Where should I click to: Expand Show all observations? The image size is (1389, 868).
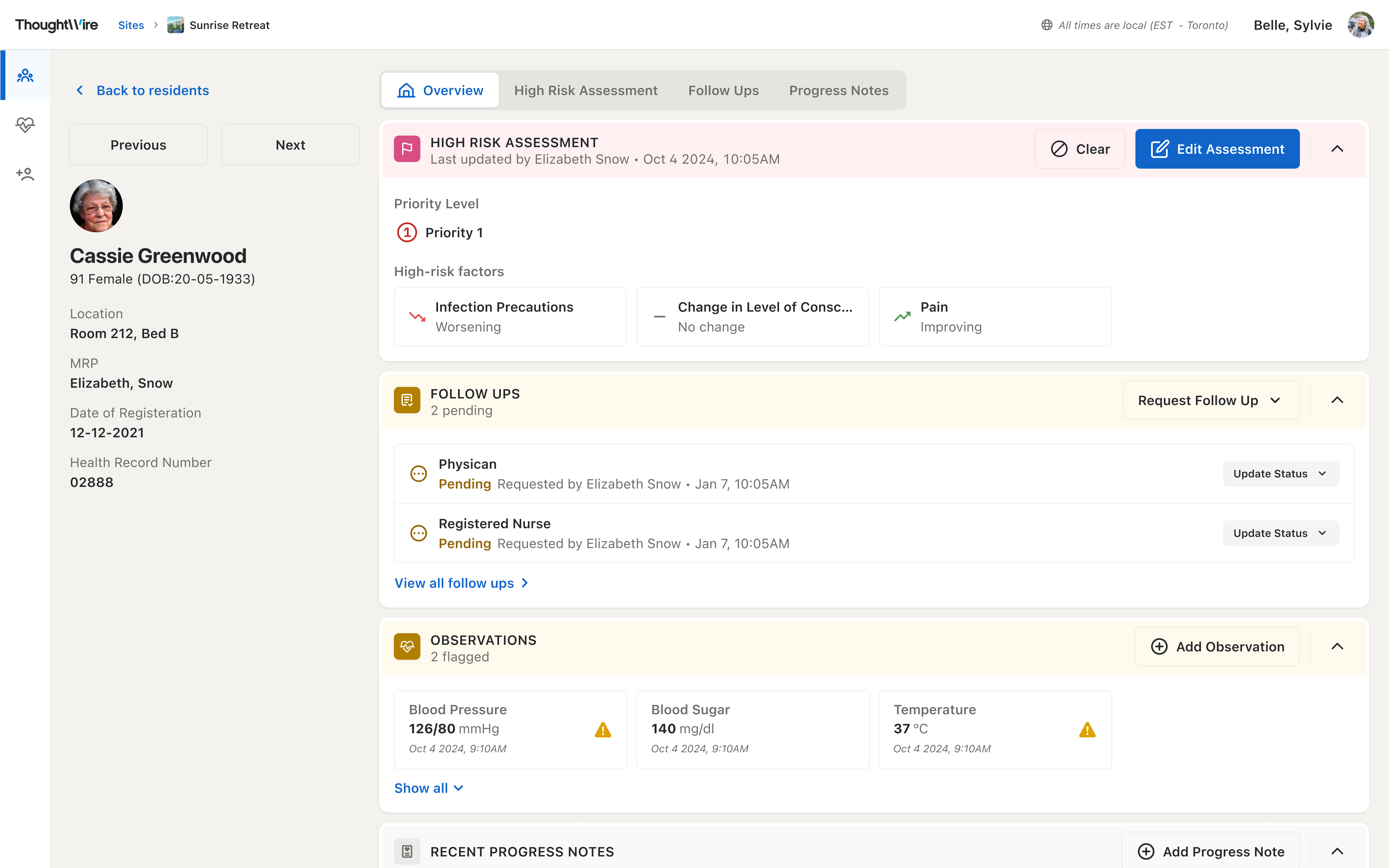(x=429, y=788)
